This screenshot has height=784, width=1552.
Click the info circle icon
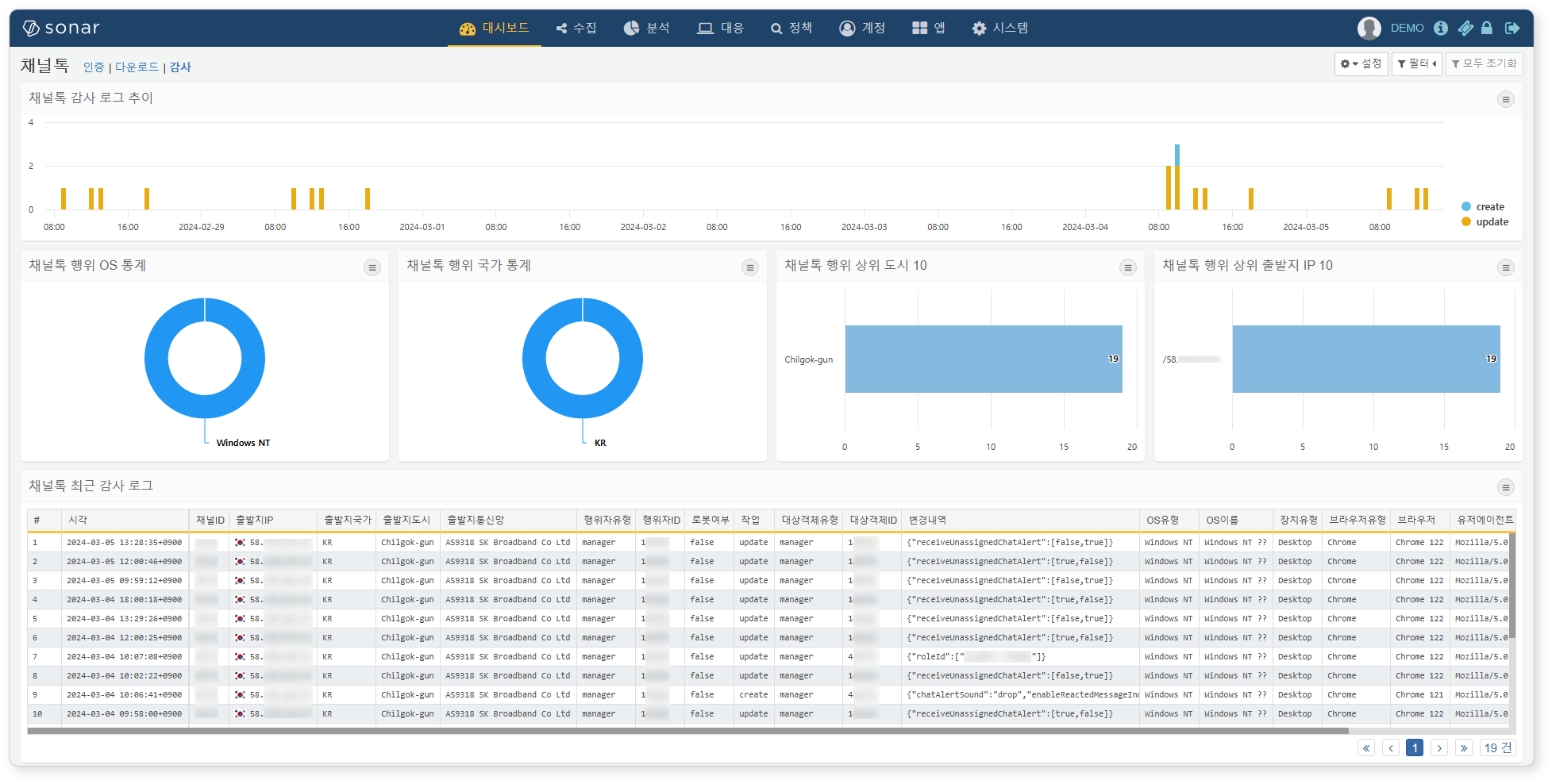pyautogui.click(x=1441, y=28)
